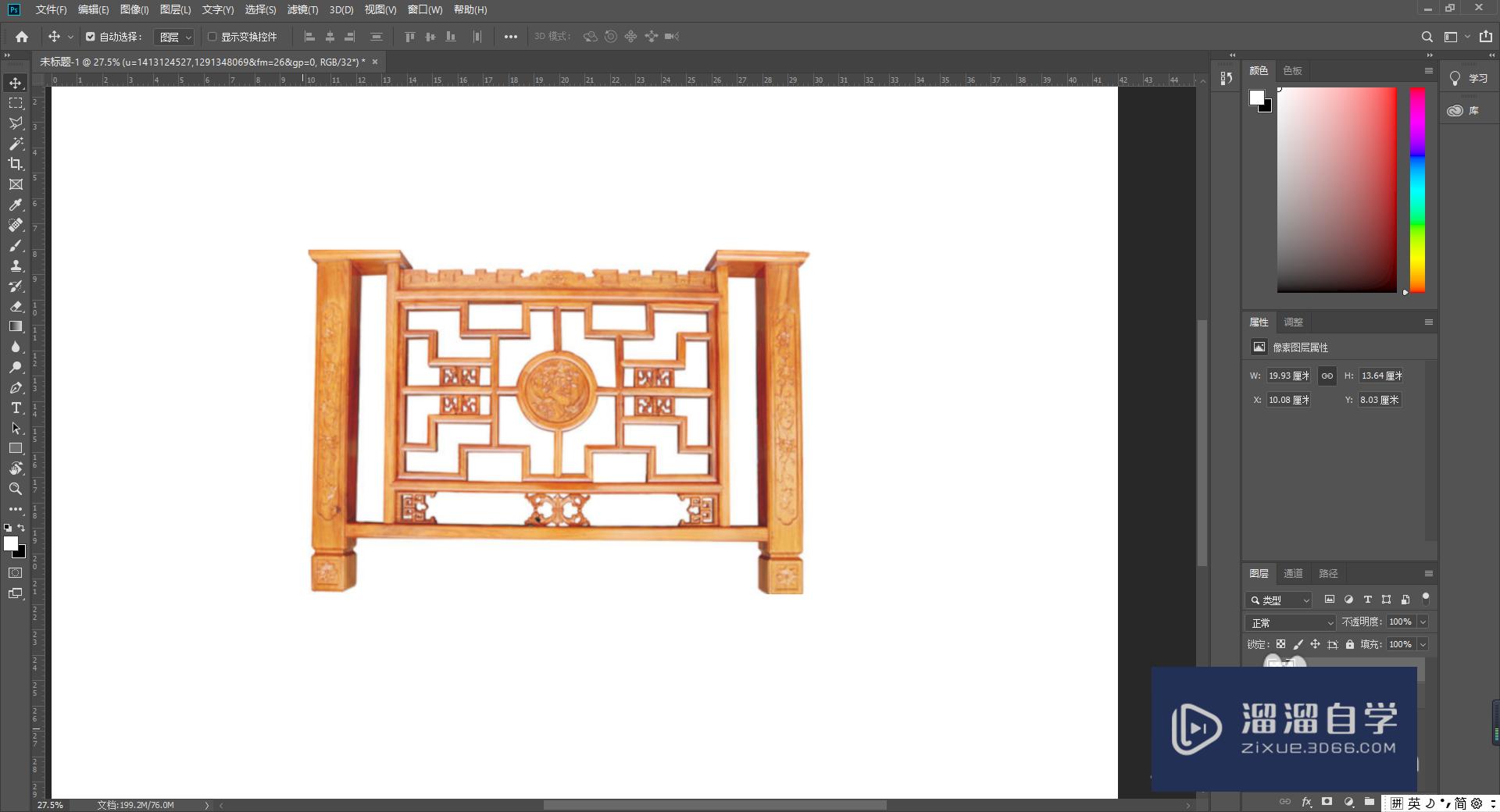Select the Path Selection tool
The image size is (1500, 812).
(16, 428)
